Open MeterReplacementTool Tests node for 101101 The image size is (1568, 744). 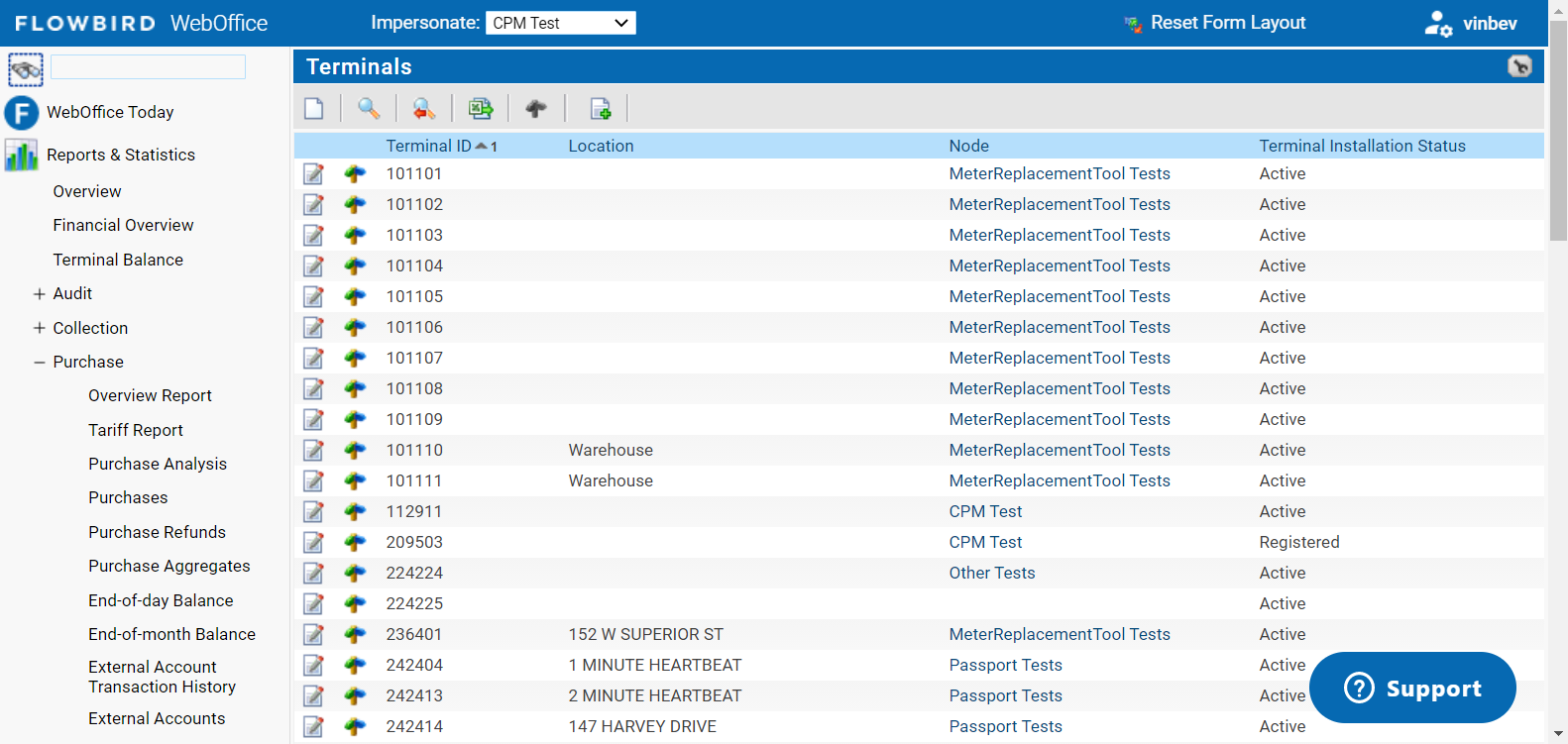tap(1060, 173)
